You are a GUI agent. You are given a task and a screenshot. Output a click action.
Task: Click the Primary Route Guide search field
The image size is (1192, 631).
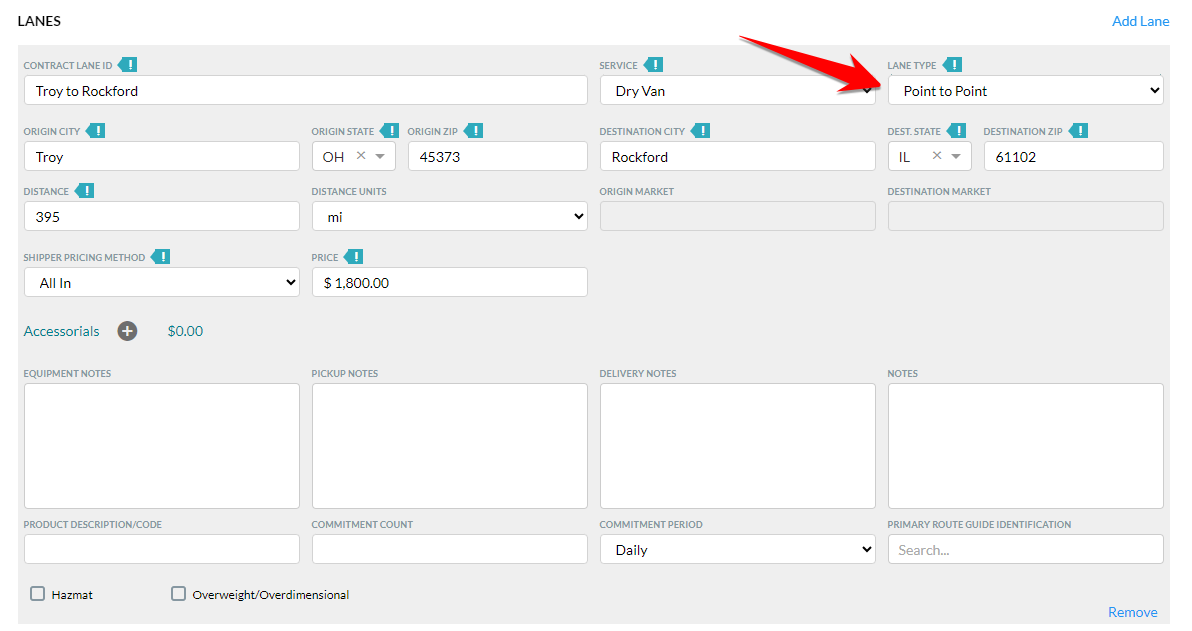pyautogui.click(x=1025, y=549)
